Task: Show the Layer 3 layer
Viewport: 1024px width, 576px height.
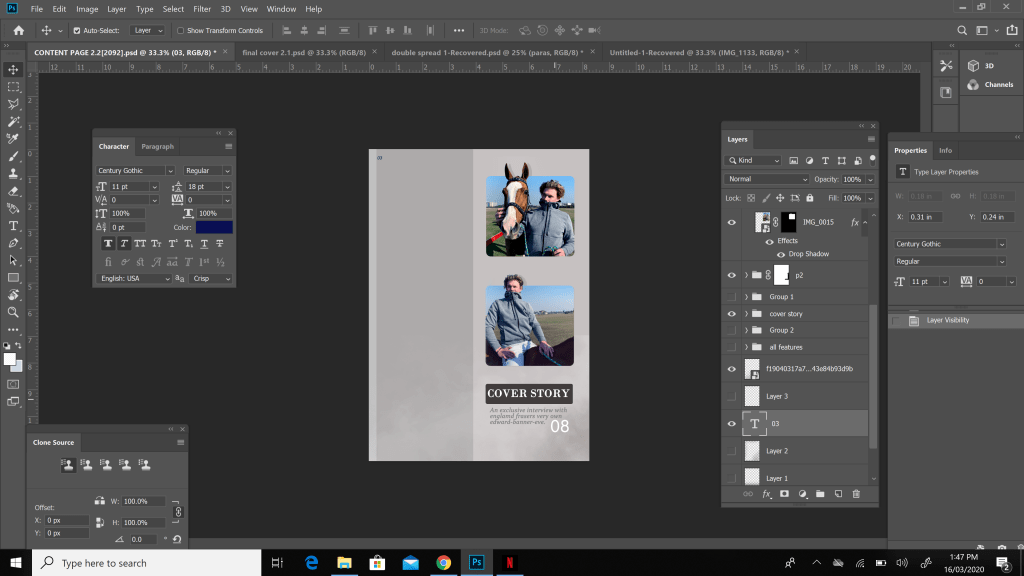Action: click(x=732, y=397)
